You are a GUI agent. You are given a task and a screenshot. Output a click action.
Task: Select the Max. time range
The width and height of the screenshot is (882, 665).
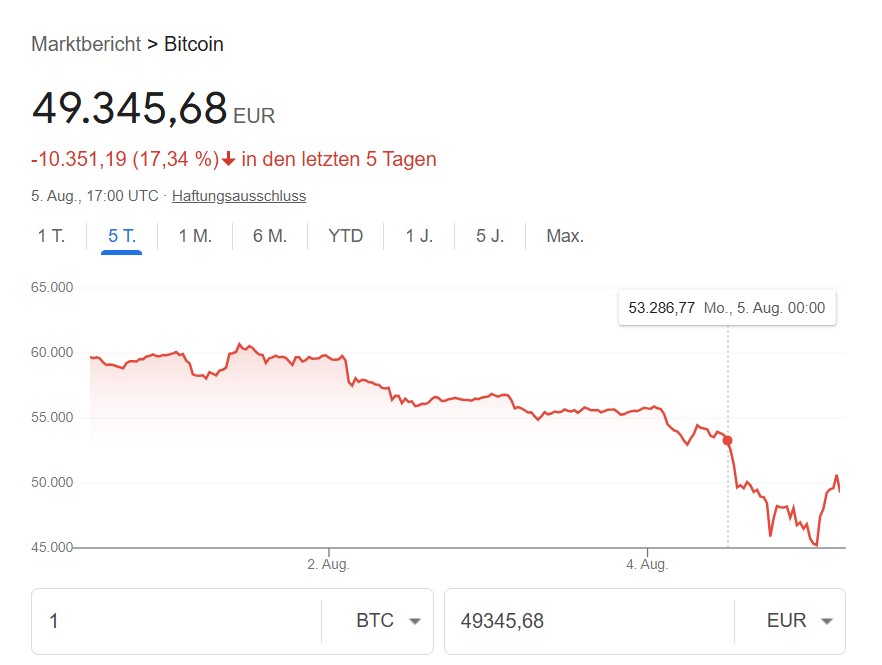point(565,237)
